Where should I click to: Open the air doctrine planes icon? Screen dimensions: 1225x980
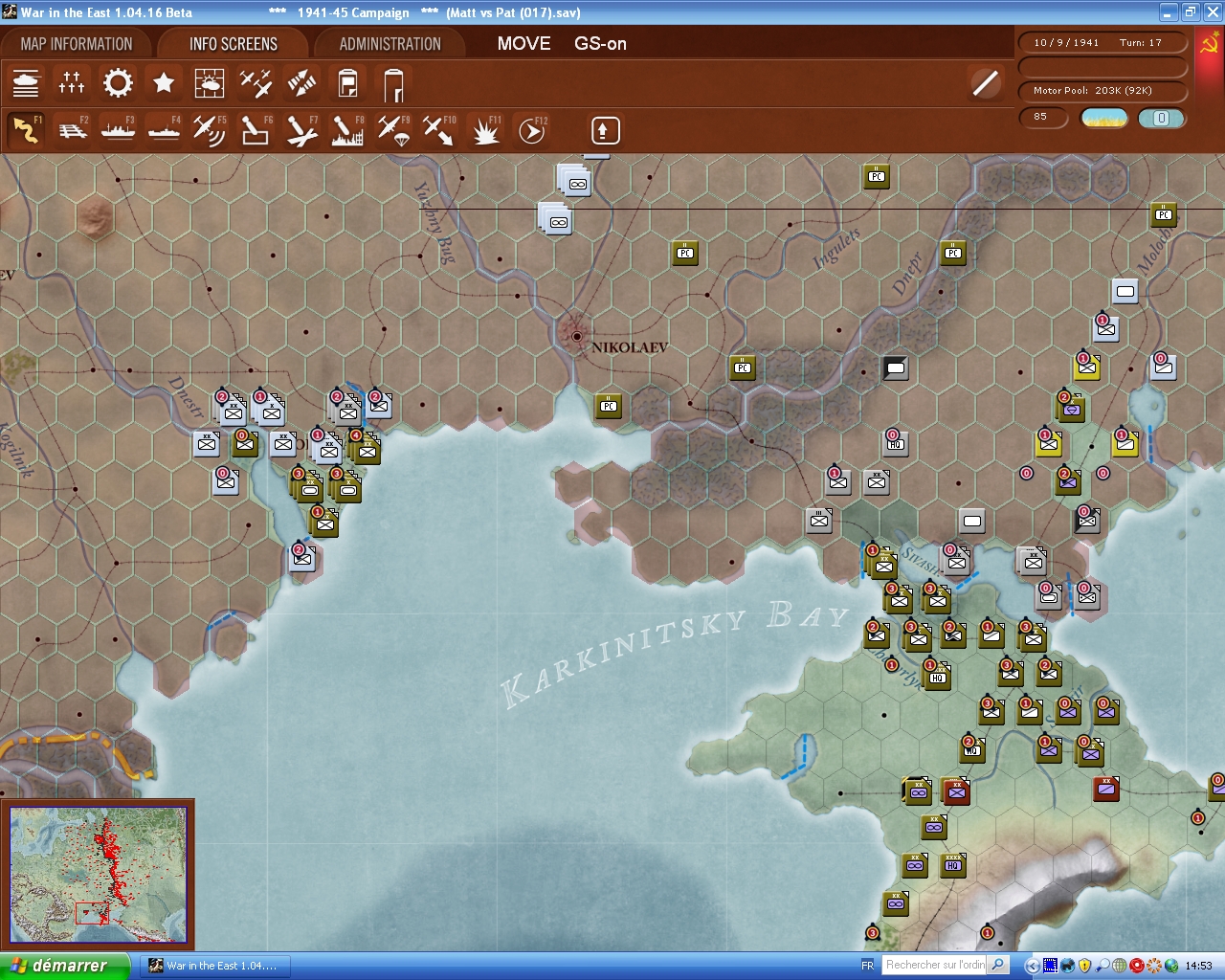pos(256,83)
